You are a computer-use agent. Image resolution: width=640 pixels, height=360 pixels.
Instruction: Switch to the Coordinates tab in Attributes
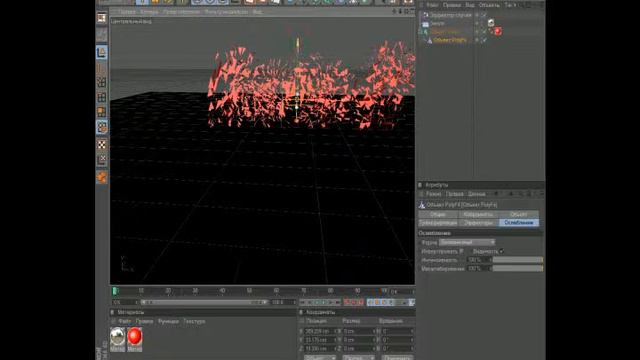coord(478,214)
